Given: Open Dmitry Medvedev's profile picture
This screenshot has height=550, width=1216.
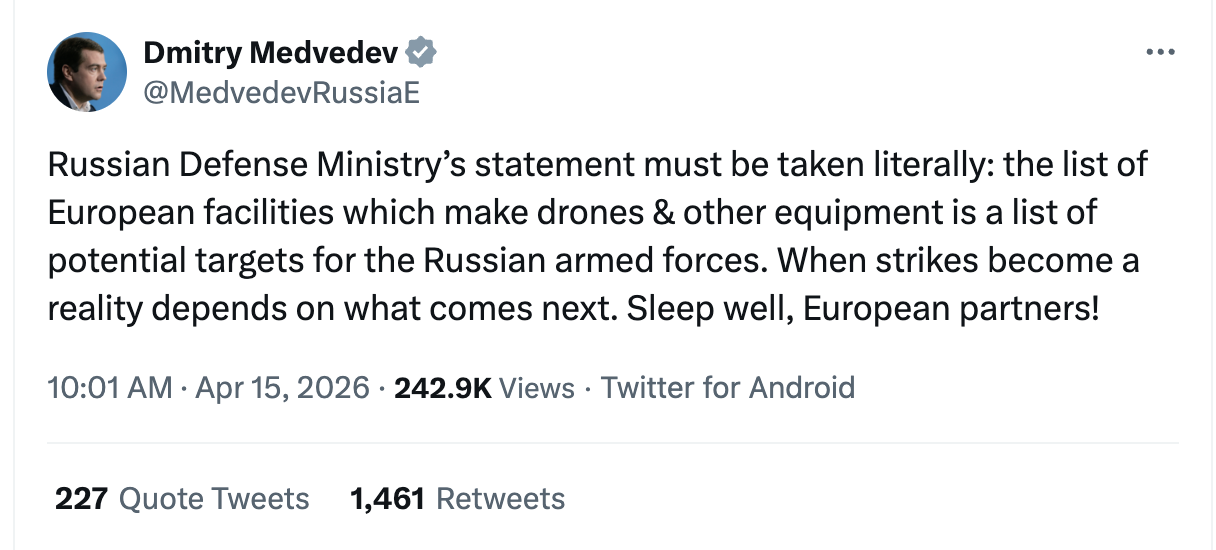Looking at the screenshot, I should (x=87, y=72).
